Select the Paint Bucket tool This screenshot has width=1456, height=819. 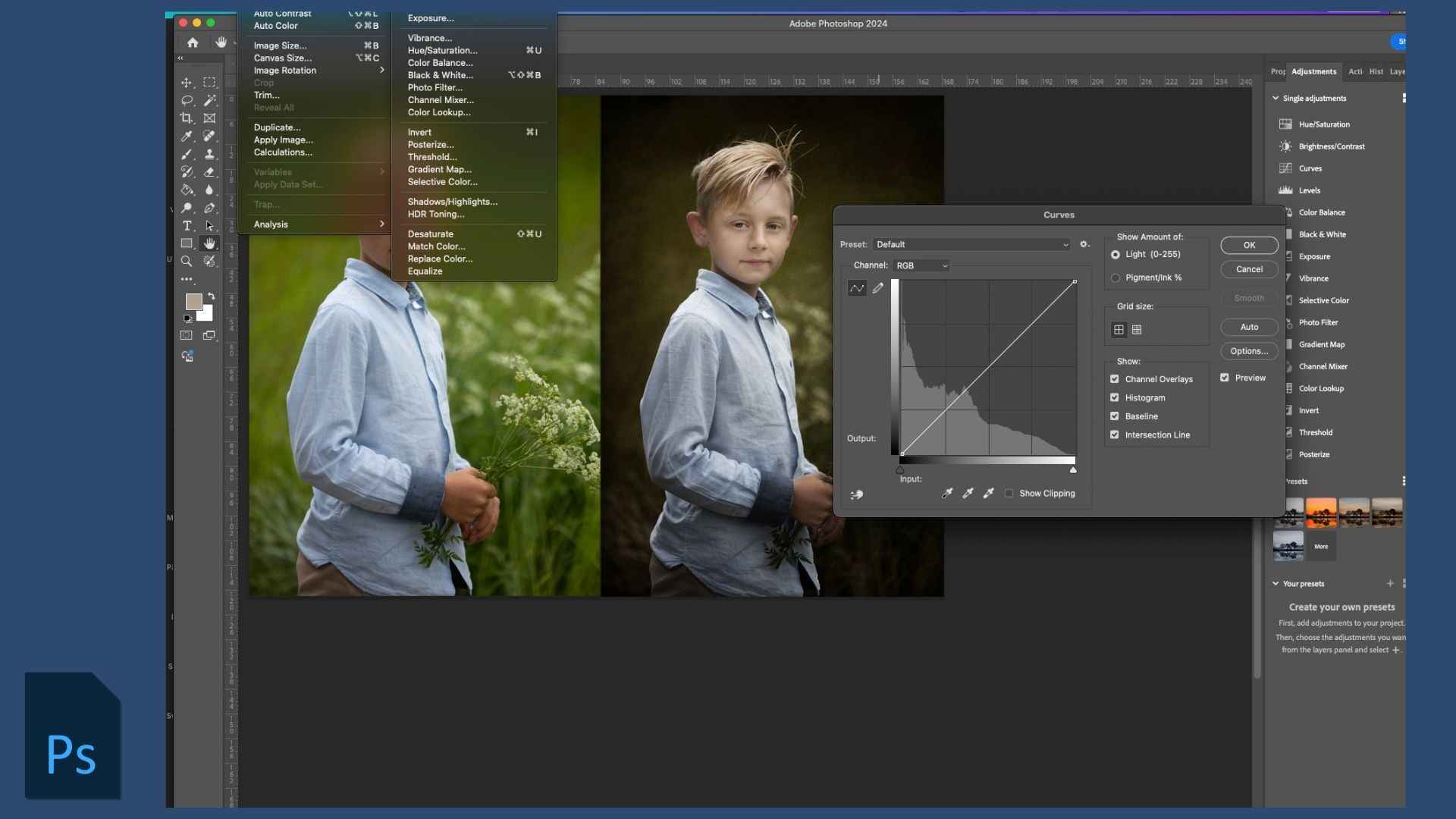click(x=186, y=190)
